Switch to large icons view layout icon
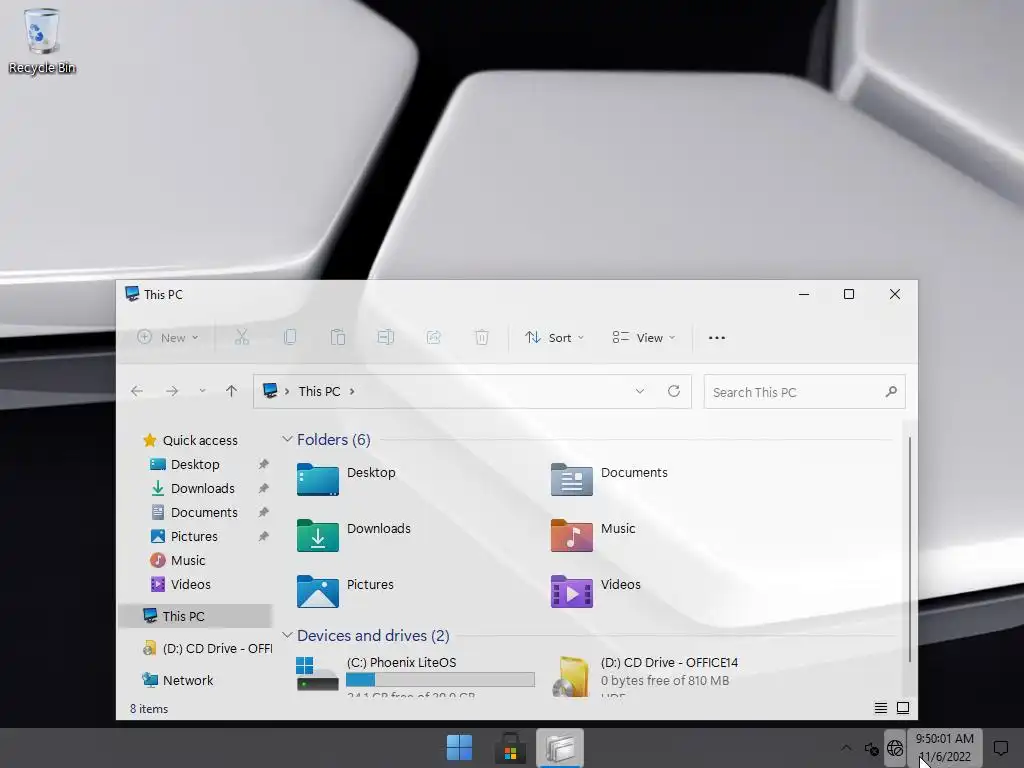Viewport: 1024px width, 768px height. [x=903, y=708]
